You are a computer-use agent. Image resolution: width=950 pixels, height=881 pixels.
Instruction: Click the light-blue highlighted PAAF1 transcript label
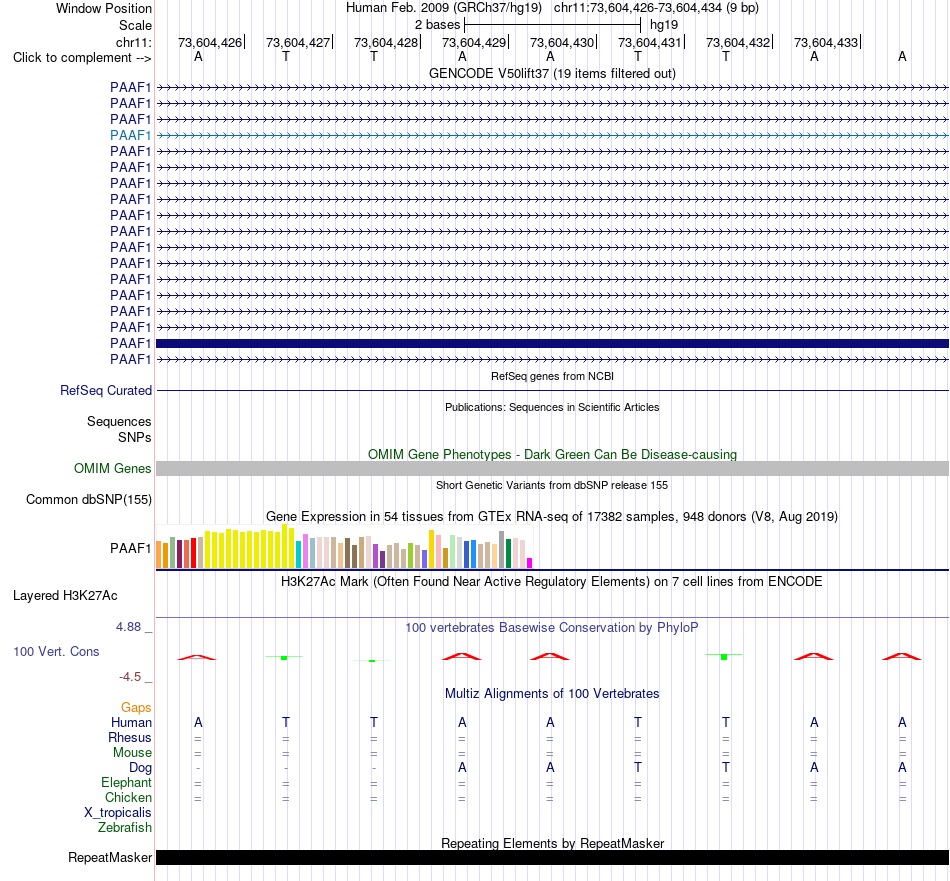coord(130,135)
